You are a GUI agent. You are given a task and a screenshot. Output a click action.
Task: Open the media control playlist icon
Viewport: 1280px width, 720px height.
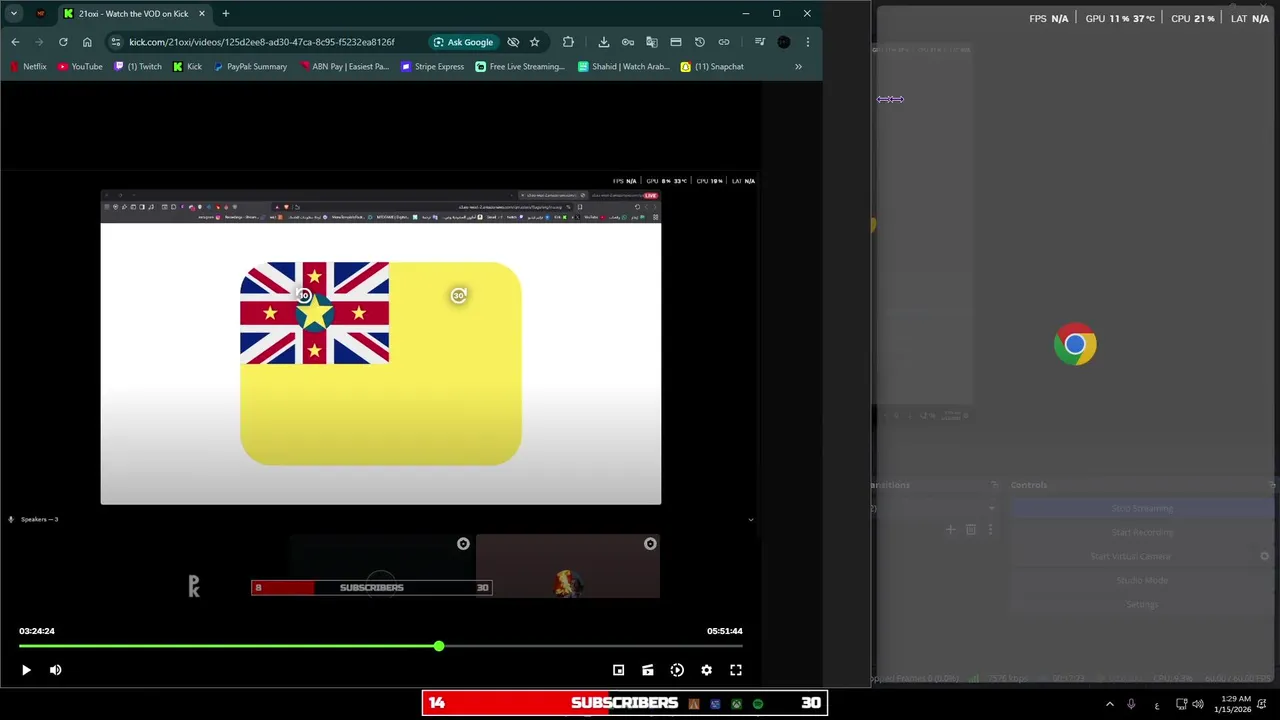(x=760, y=42)
